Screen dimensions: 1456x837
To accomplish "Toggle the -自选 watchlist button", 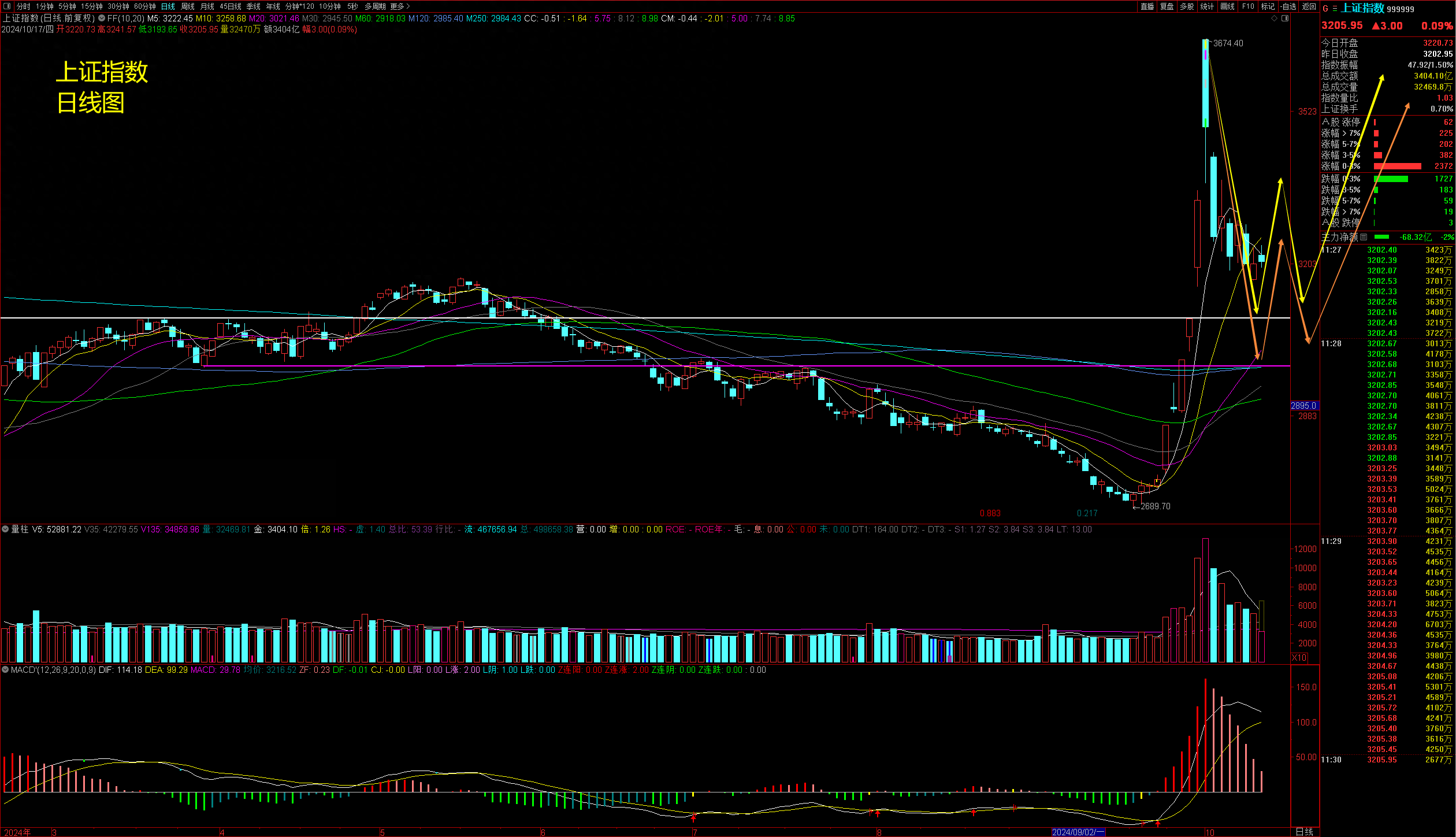I will [1288, 6].
